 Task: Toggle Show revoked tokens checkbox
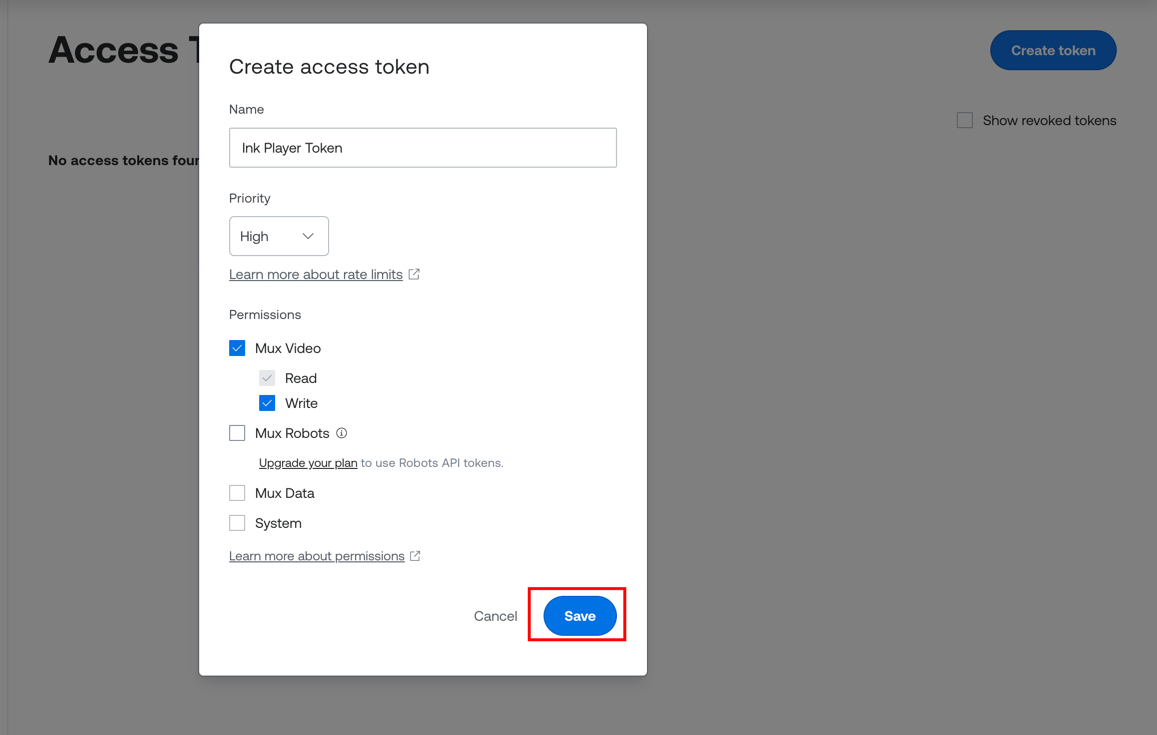point(964,120)
